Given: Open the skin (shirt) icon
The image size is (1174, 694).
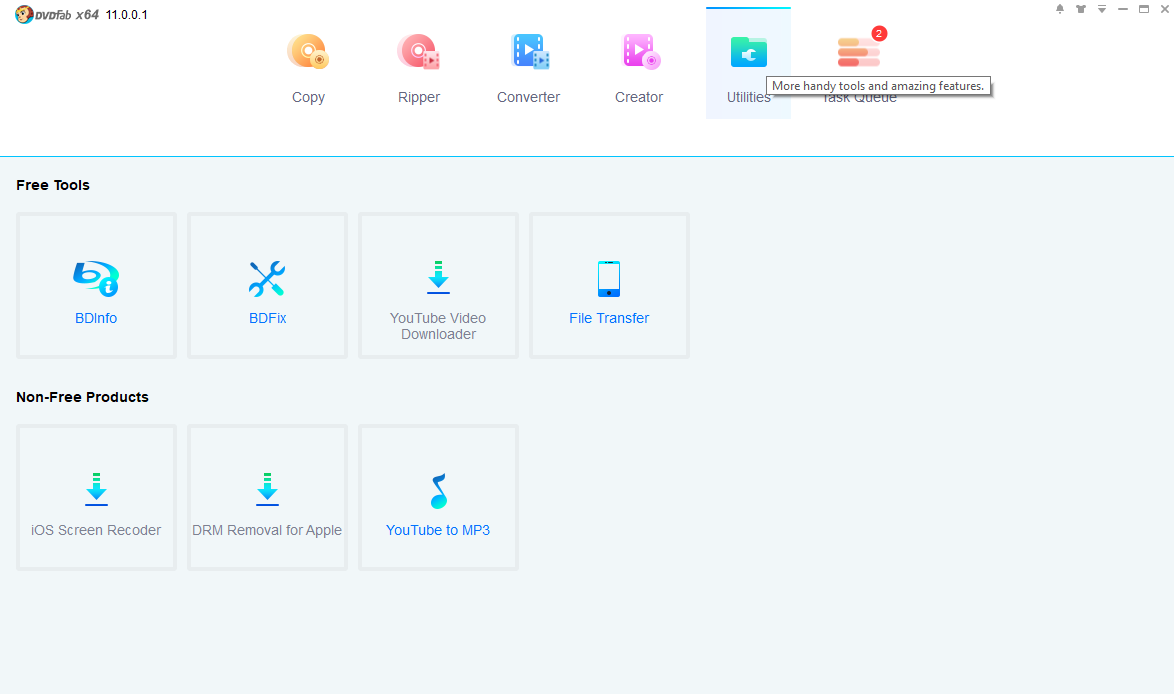Looking at the screenshot, I should click(x=1080, y=9).
